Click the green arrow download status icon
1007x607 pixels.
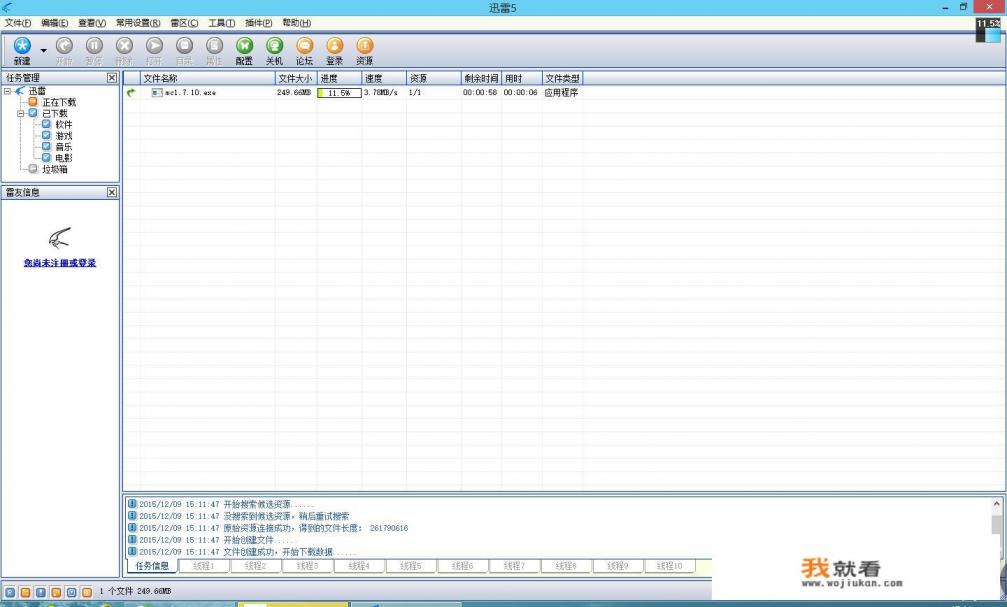click(131, 92)
